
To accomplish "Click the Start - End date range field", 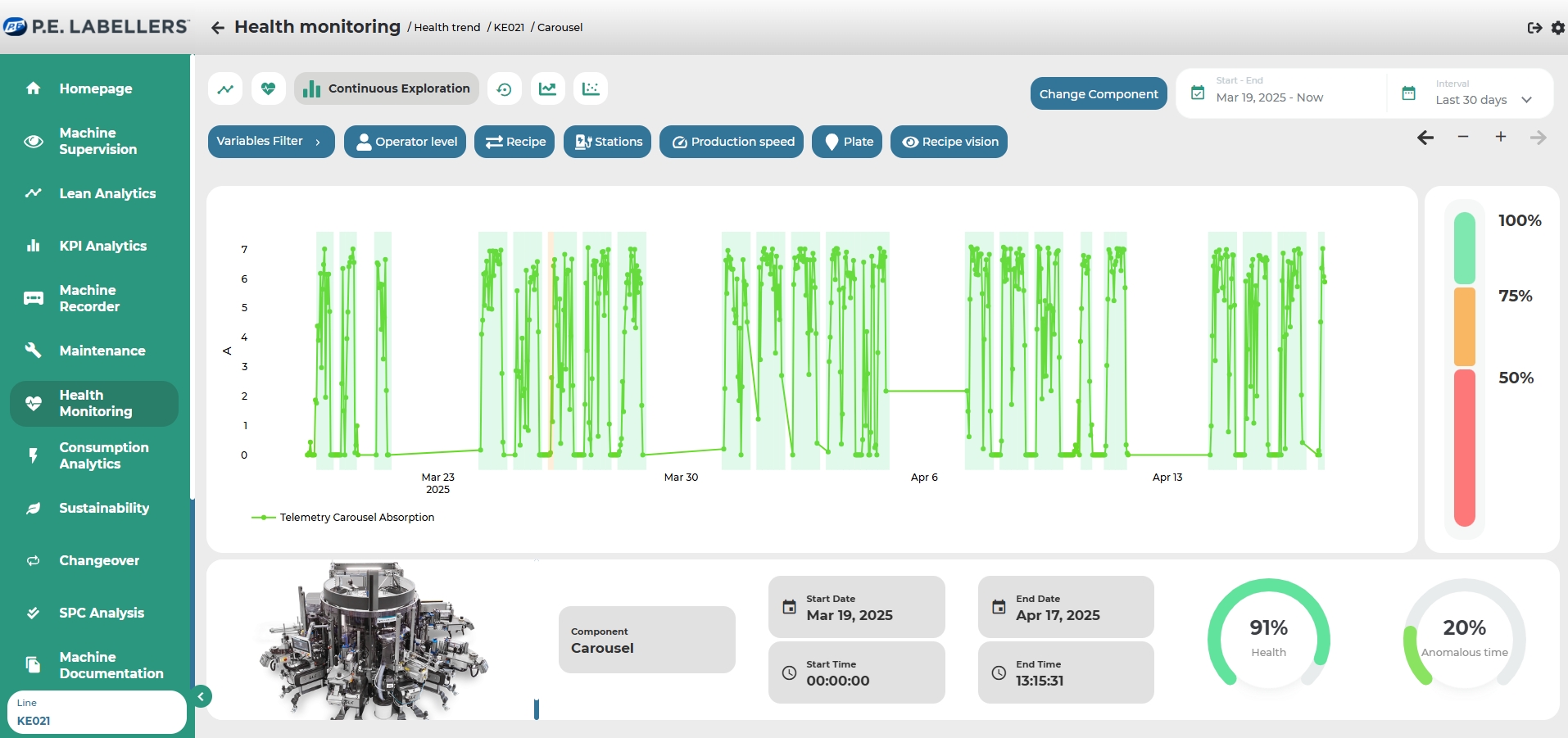I will (1282, 94).
